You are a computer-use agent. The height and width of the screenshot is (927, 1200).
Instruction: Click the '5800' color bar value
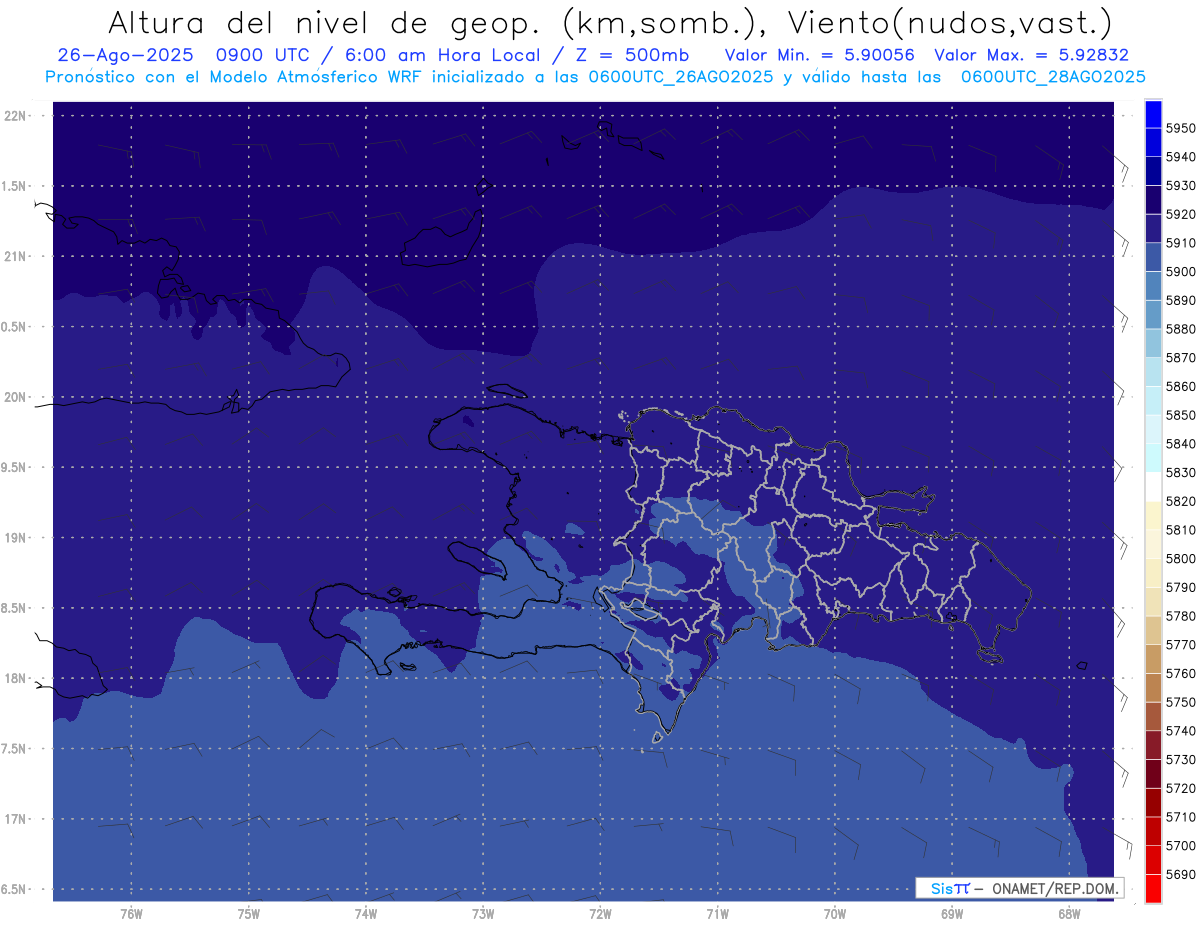[1181, 559]
